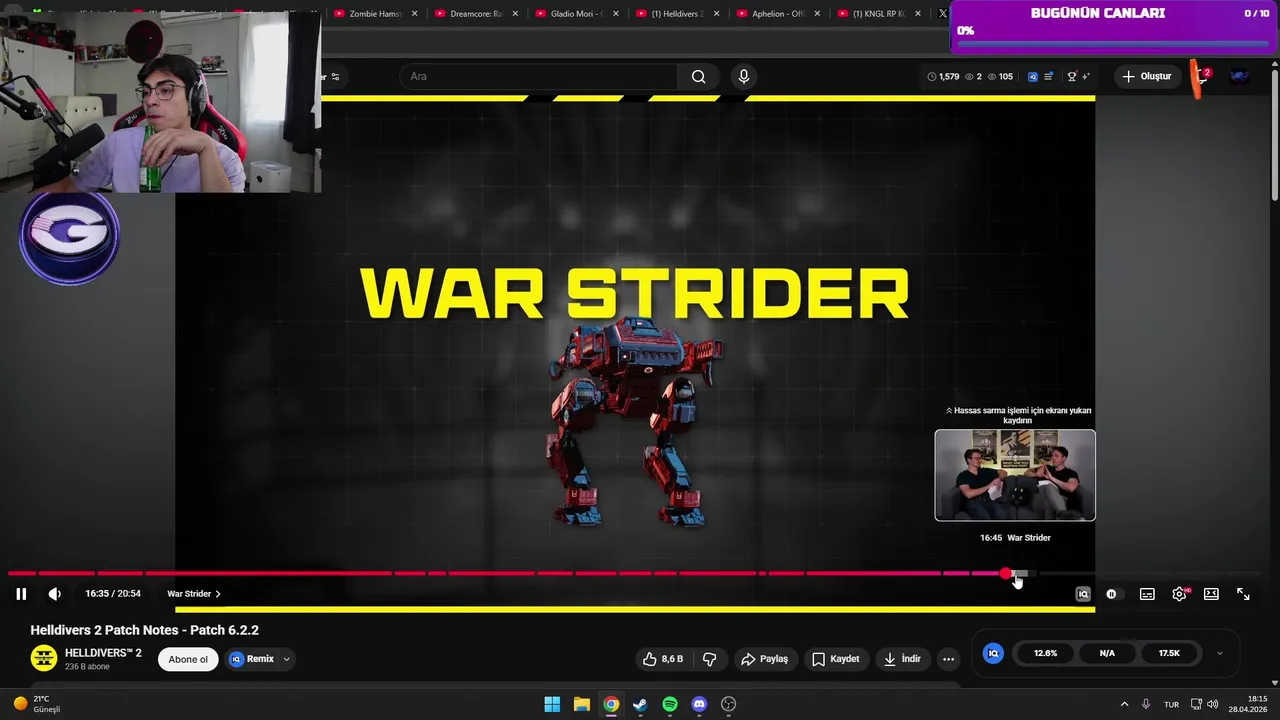The width and height of the screenshot is (1280, 720).
Task: Start voice search with the microphone icon
Action: click(x=743, y=76)
